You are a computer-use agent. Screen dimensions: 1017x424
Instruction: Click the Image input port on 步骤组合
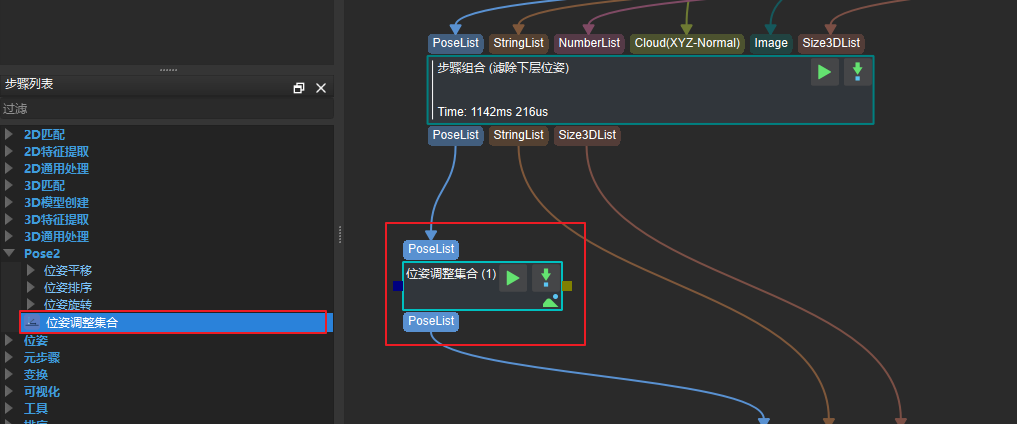click(770, 43)
